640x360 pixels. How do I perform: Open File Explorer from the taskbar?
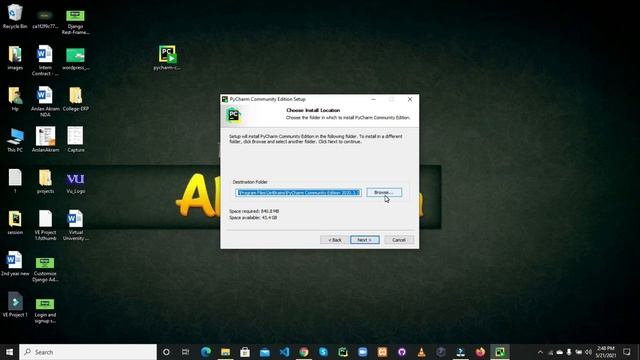(x=225, y=352)
